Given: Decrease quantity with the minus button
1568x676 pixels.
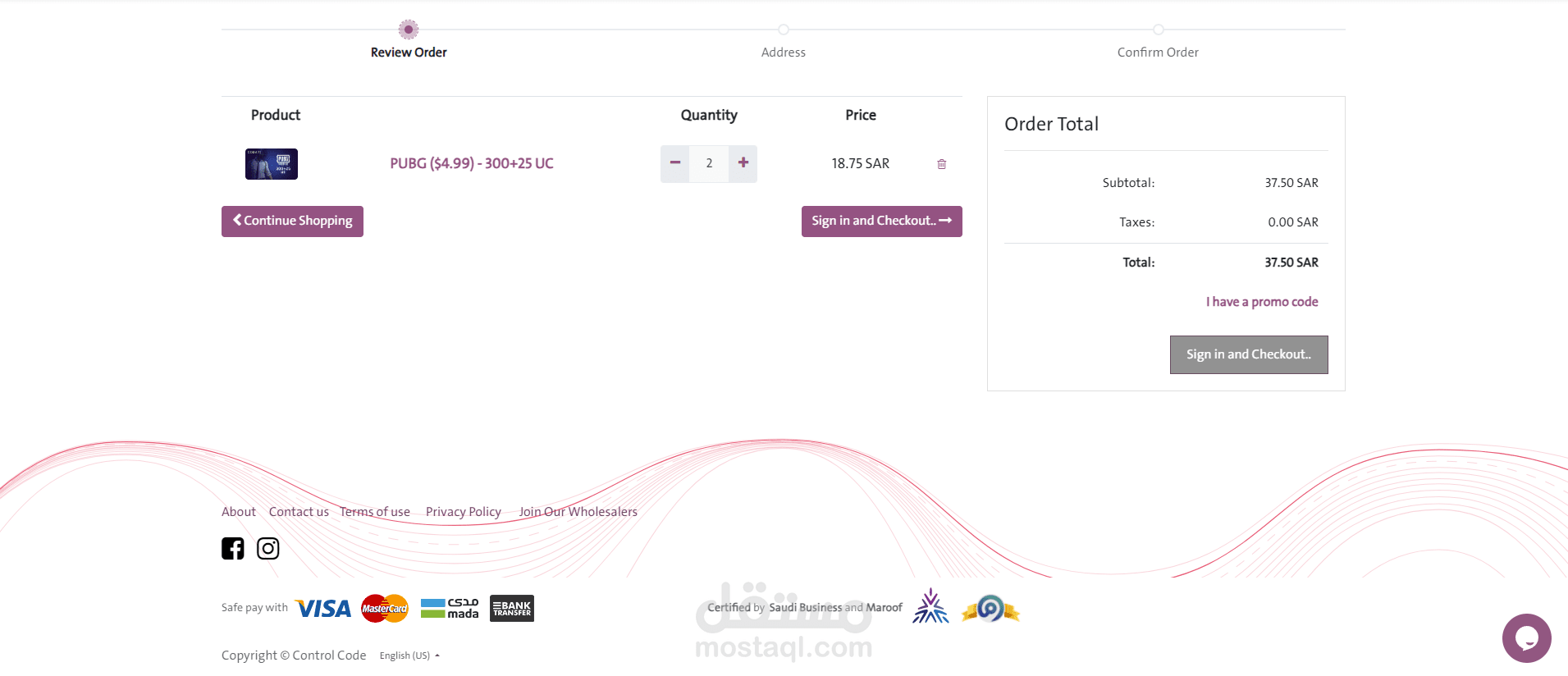Looking at the screenshot, I should (674, 163).
